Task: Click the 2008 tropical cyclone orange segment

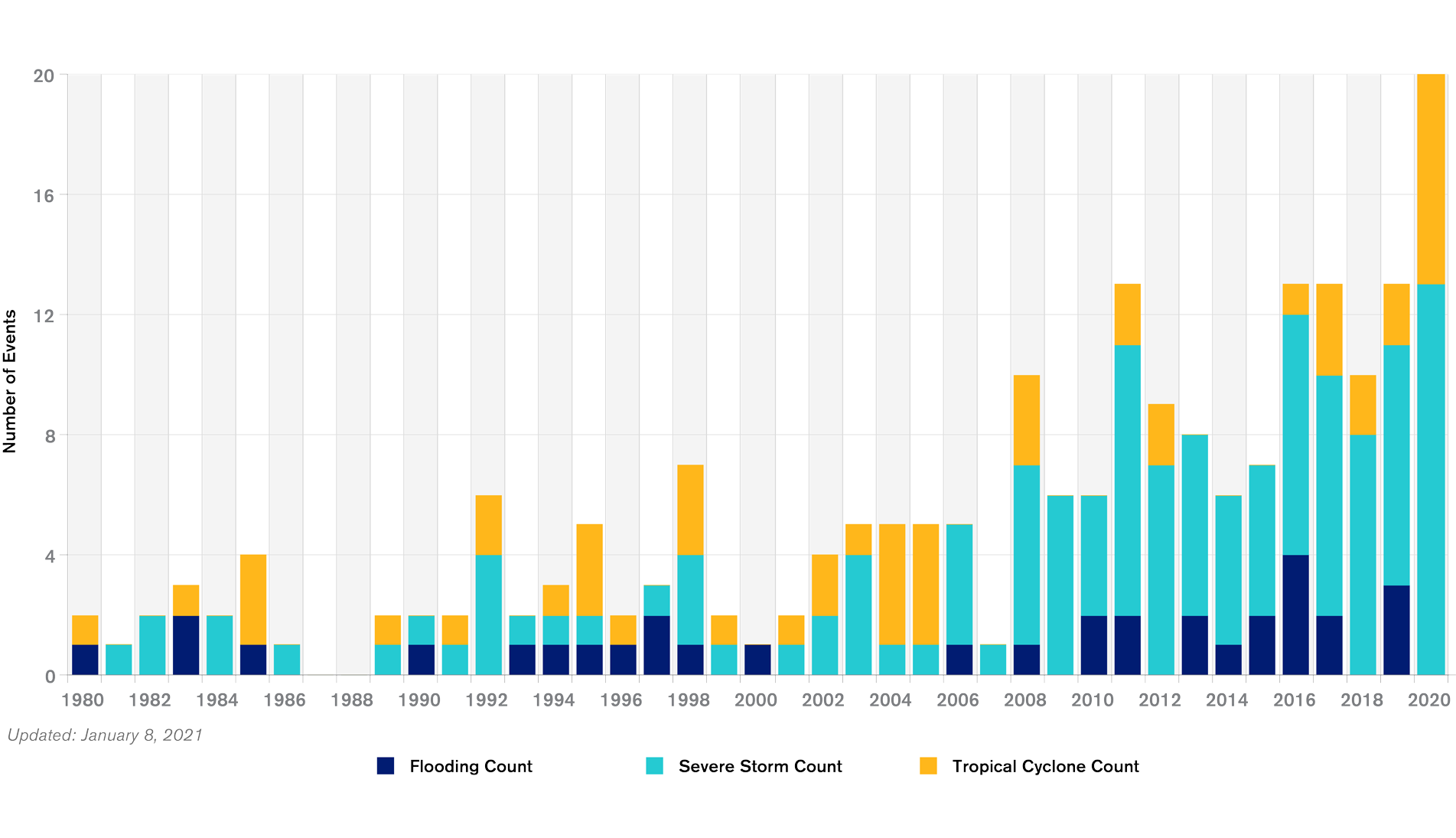Action: coord(1027,420)
